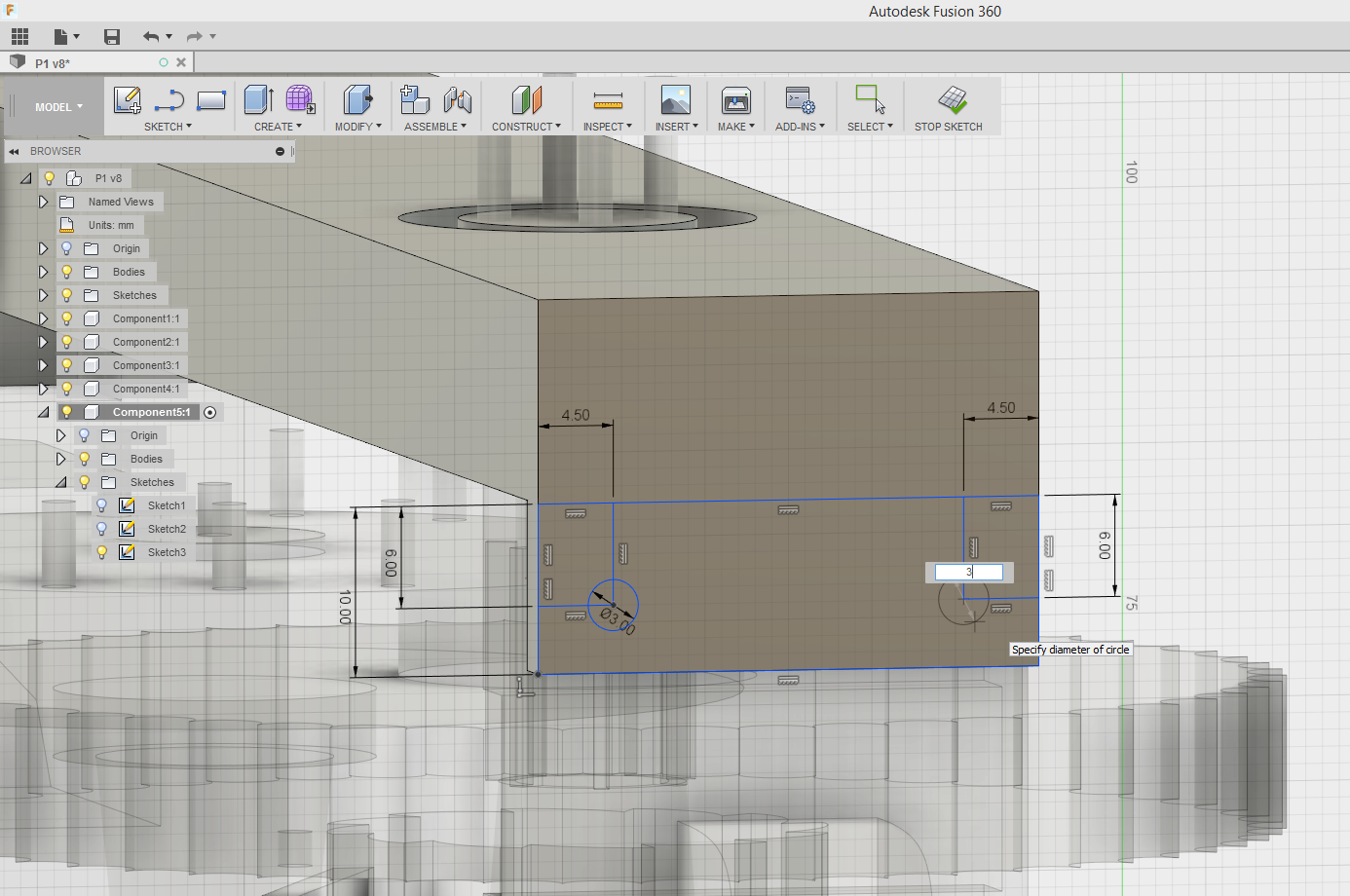
Task: Expand the top-level Origin node
Action: coord(43,248)
